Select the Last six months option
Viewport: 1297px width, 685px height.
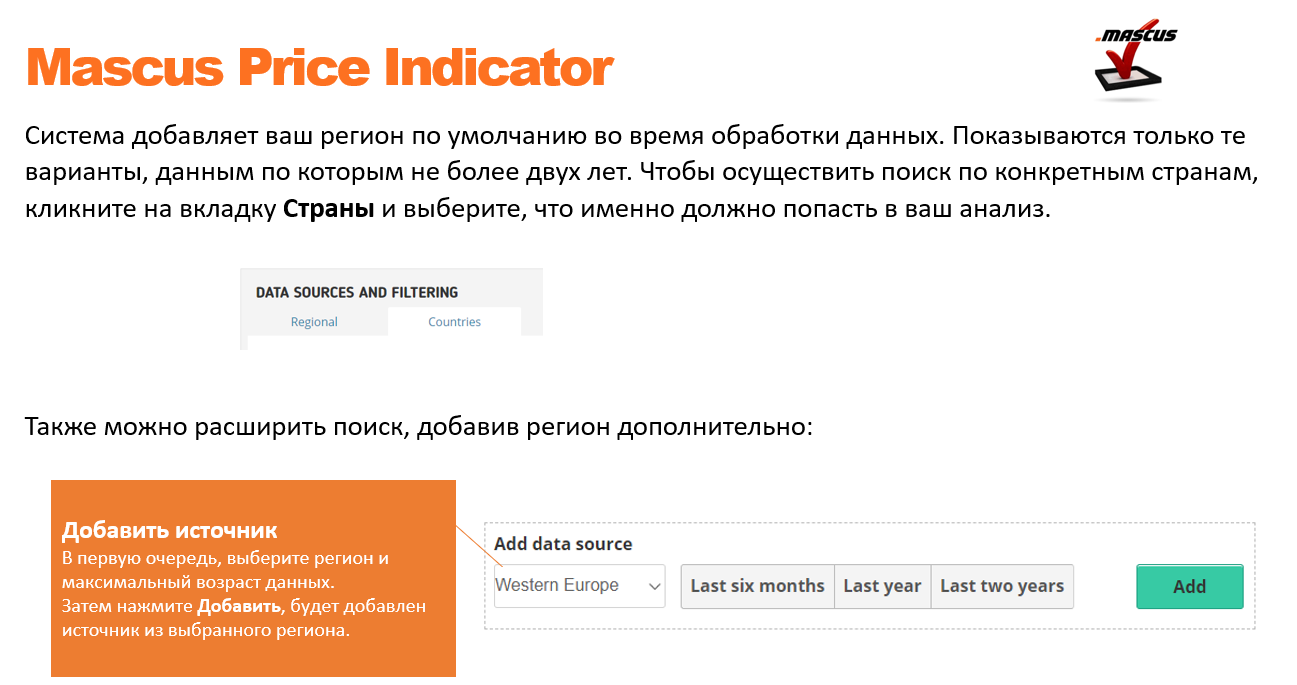(757, 586)
